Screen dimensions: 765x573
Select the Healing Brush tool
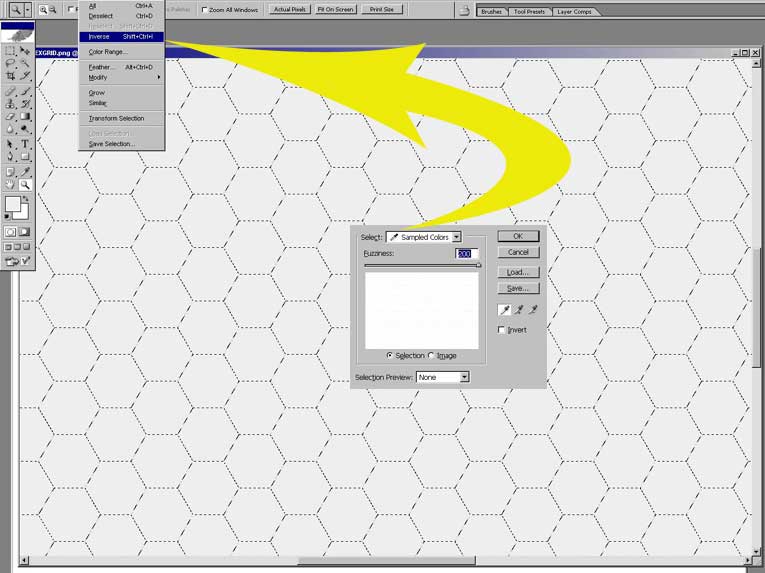[x=10, y=91]
